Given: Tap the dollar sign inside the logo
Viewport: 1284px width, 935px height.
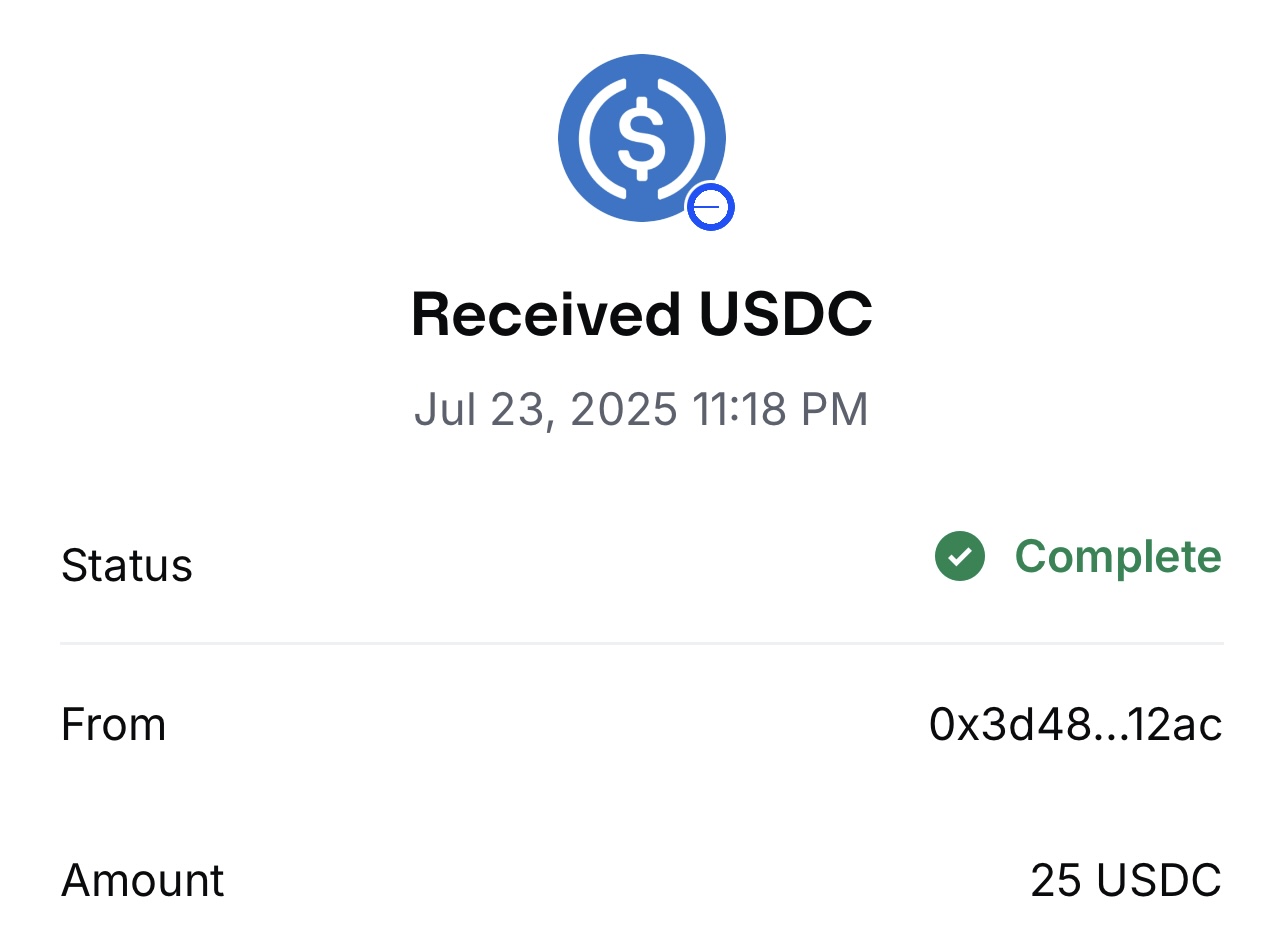Looking at the screenshot, I should point(641,138).
